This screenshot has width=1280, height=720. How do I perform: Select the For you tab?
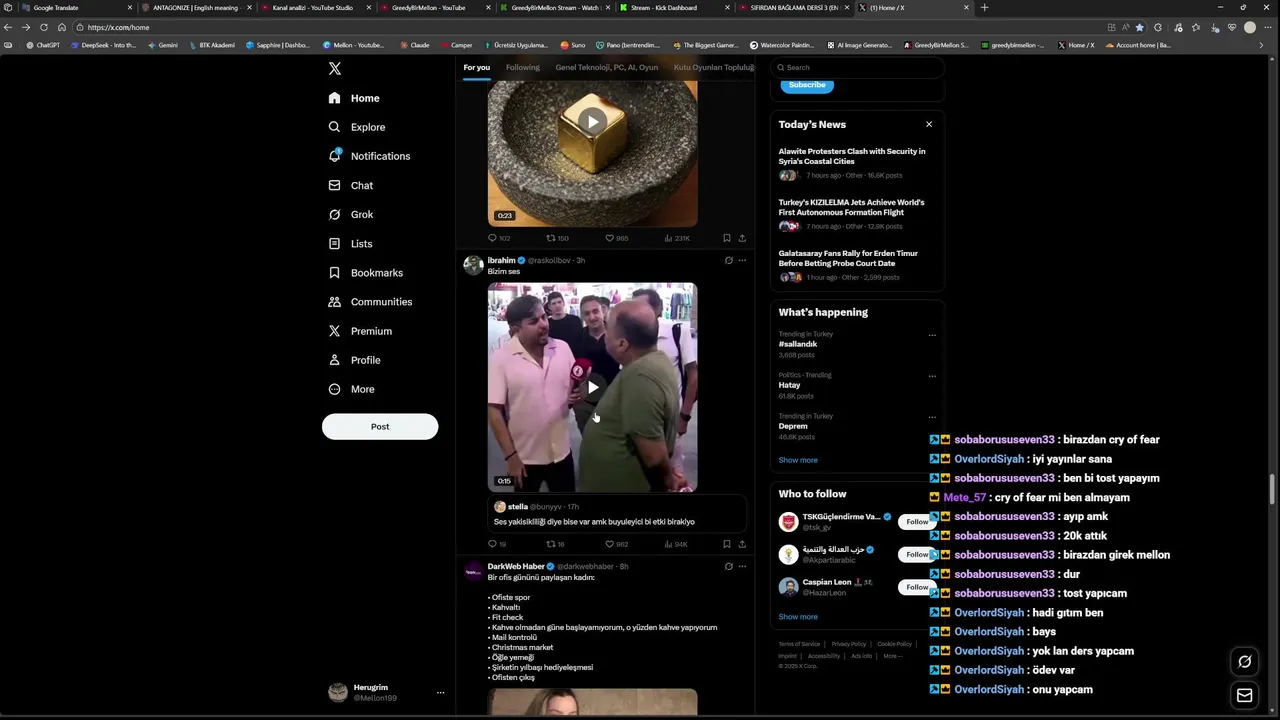[x=477, y=67]
